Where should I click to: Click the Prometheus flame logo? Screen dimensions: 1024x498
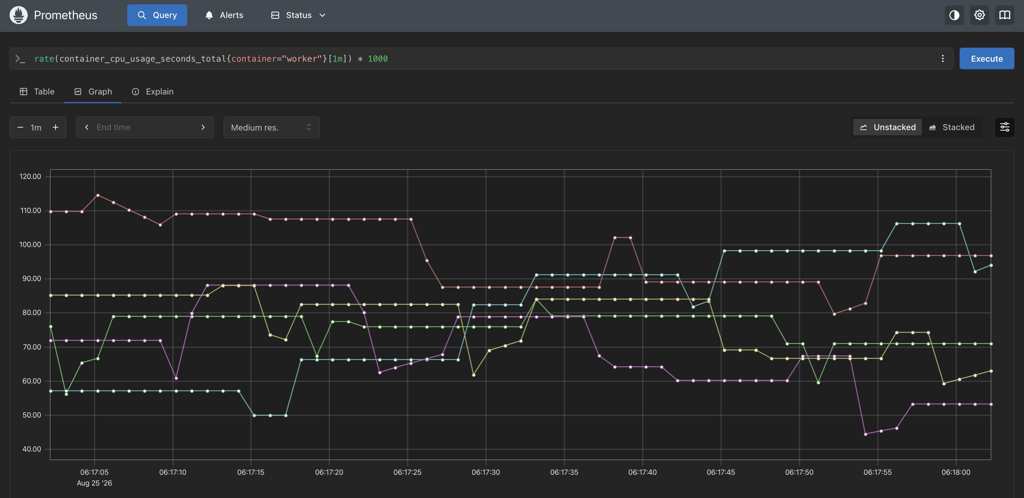click(18, 15)
